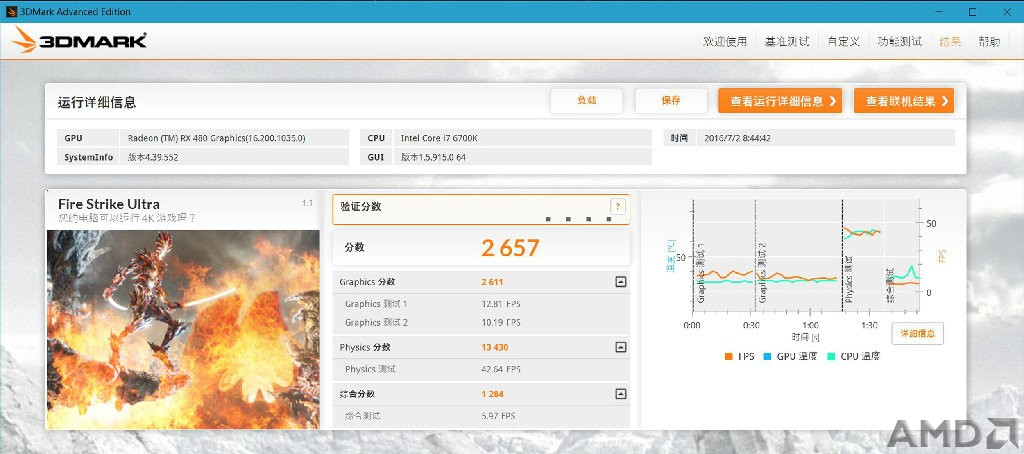Viewport: 1024px width, 454px height.
Task: Click 查看联机结果 orange button
Action: (904, 101)
